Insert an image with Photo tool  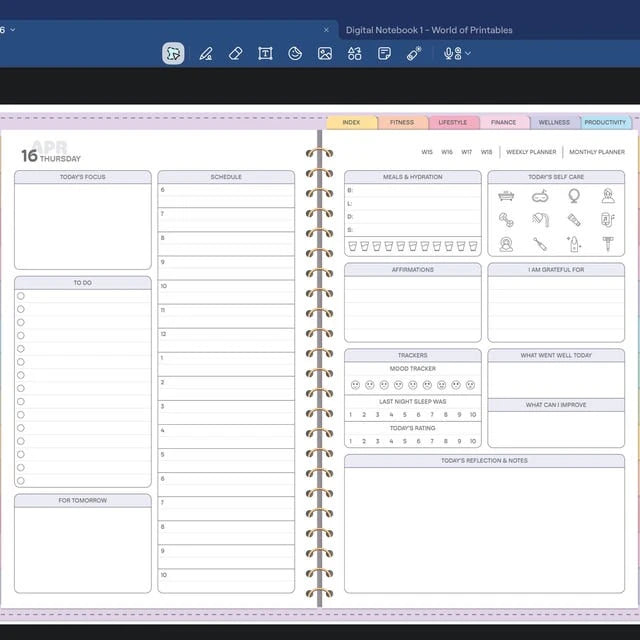click(x=325, y=53)
